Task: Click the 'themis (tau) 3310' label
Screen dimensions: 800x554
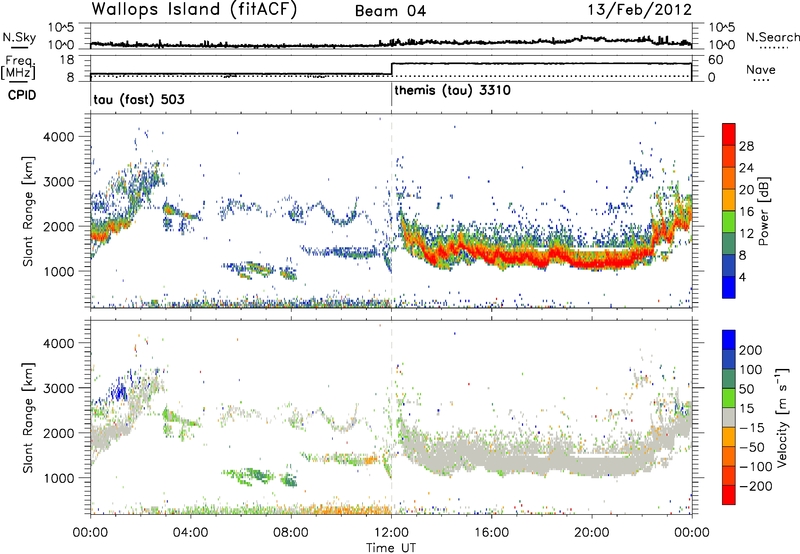Action: tap(453, 91)
